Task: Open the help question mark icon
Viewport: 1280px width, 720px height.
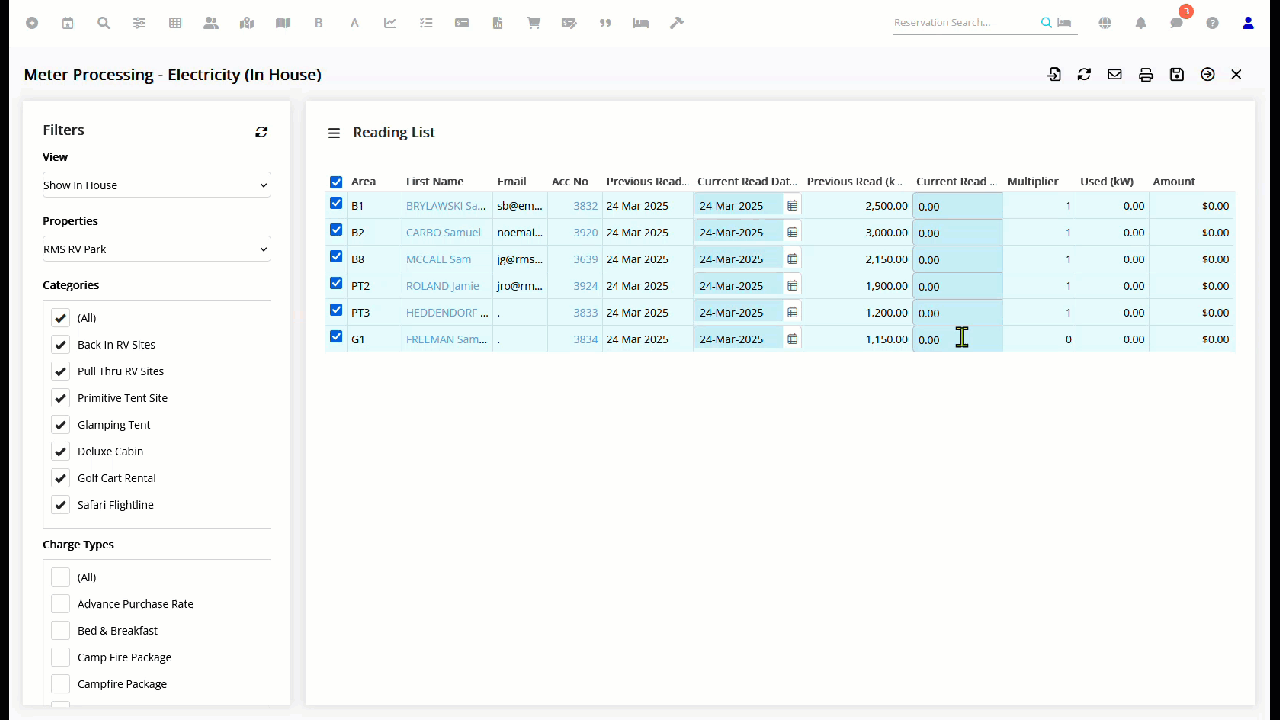Action: (x=1212, y=23)
